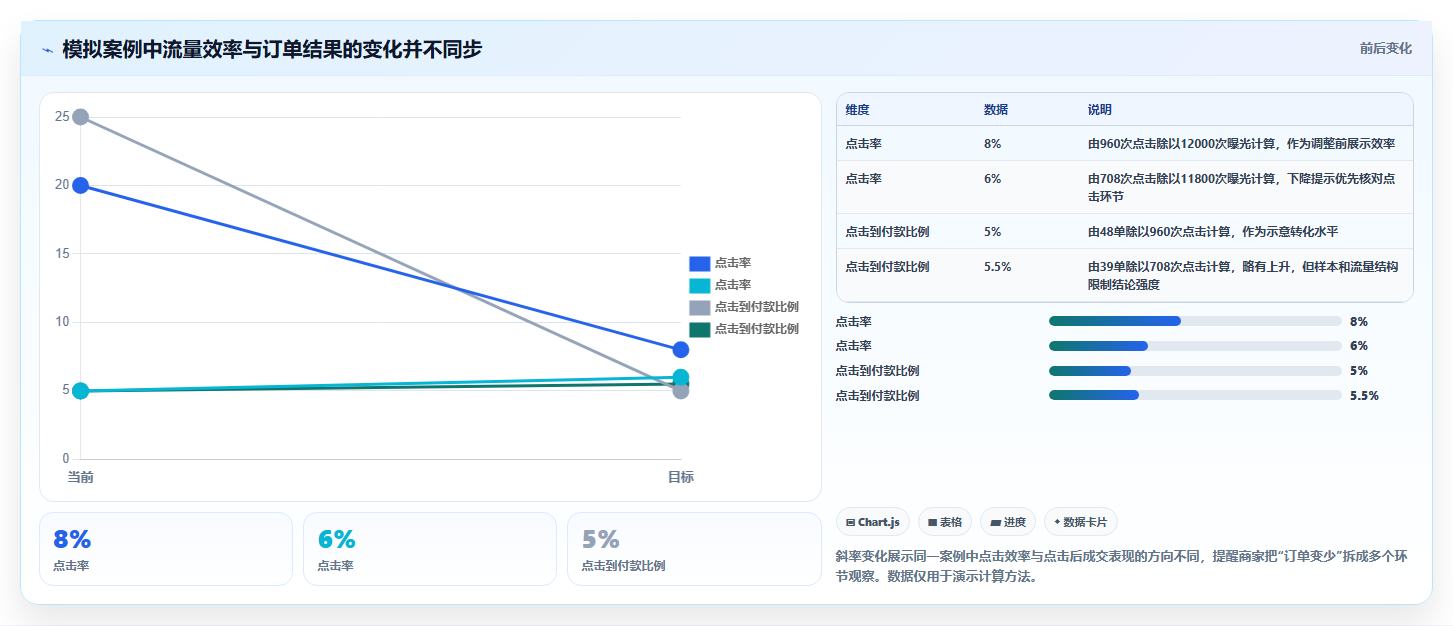Click the icon on the 表格 chip
1453x626 pixels.
[x=932, y=522]
